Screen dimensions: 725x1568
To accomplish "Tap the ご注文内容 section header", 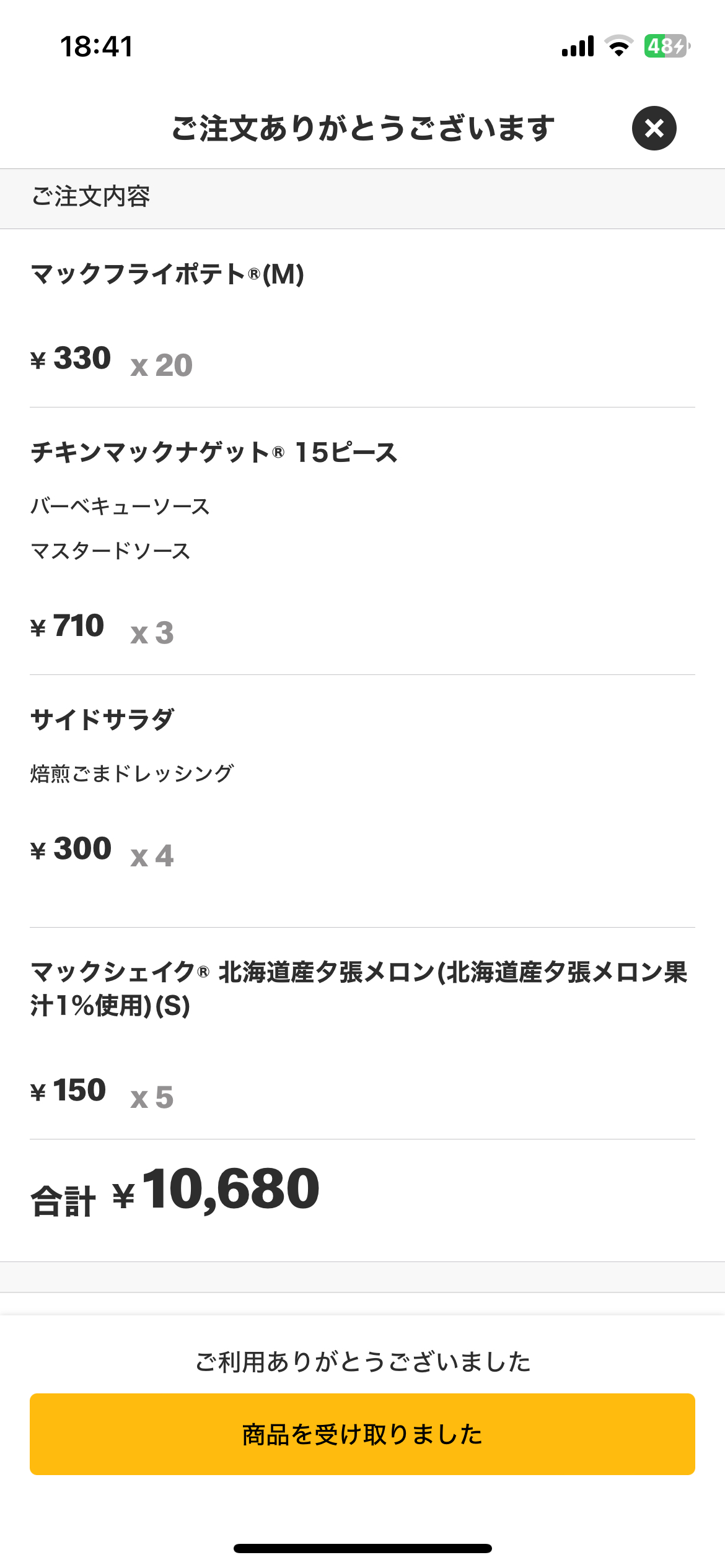I will tap(91, 197).
